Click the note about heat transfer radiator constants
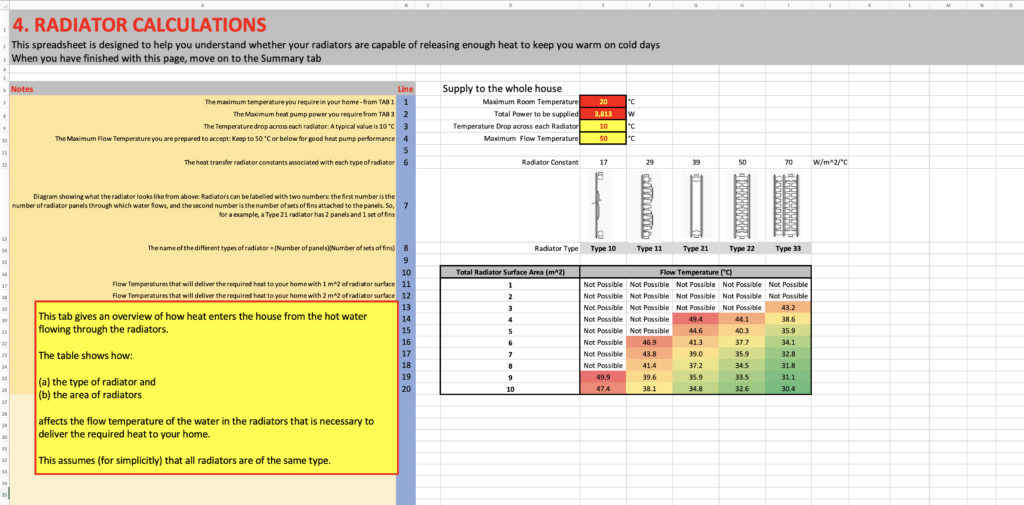The image size is (1024, 505). tap(289, 162)
